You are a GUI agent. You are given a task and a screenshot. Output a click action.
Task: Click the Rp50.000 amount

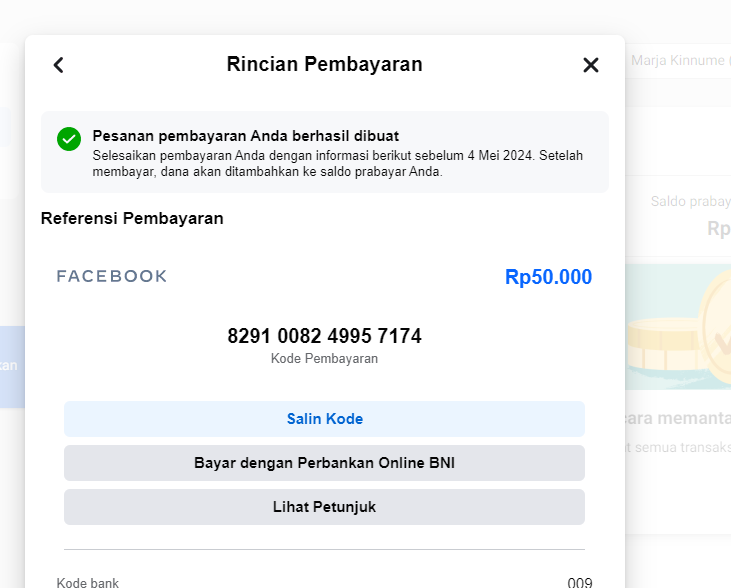click(548, 277)
